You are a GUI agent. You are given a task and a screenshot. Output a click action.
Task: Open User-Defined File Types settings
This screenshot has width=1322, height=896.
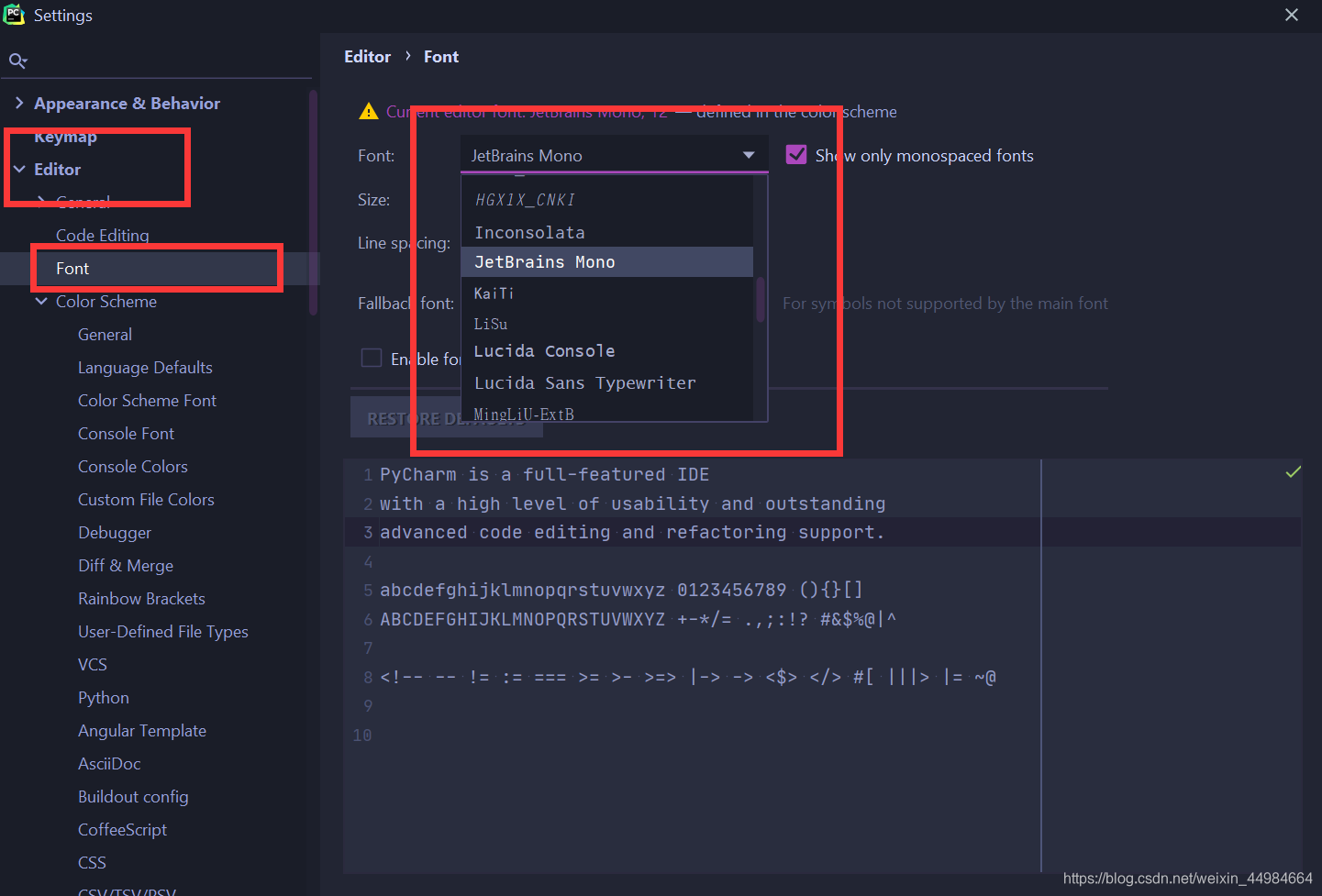(x=163, y=631)
